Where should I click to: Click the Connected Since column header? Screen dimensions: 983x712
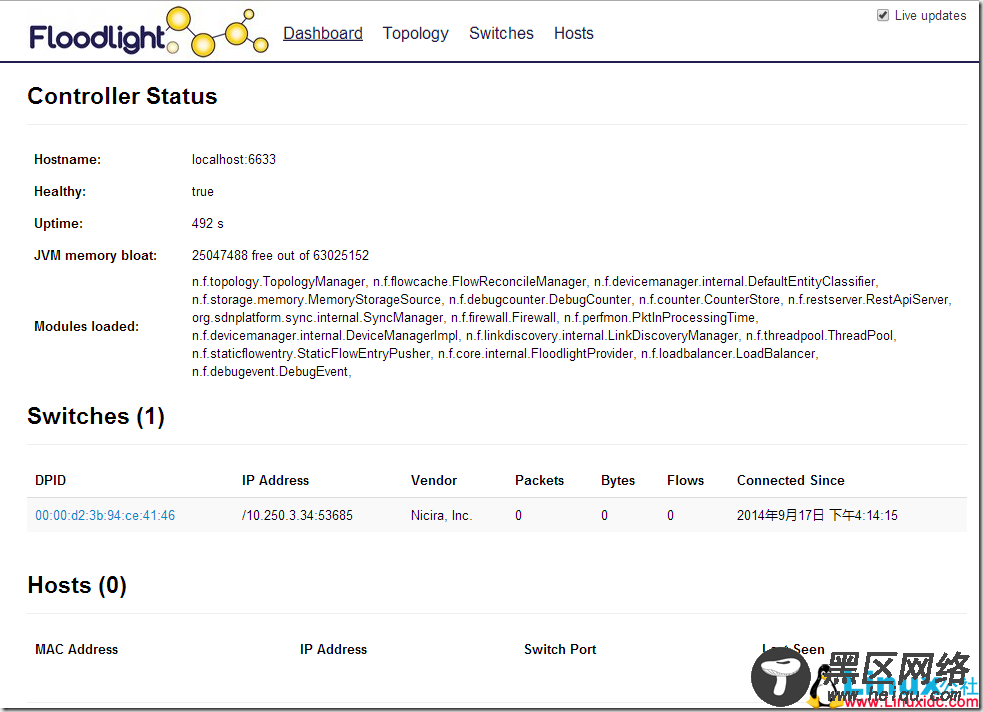coord(791,480)
